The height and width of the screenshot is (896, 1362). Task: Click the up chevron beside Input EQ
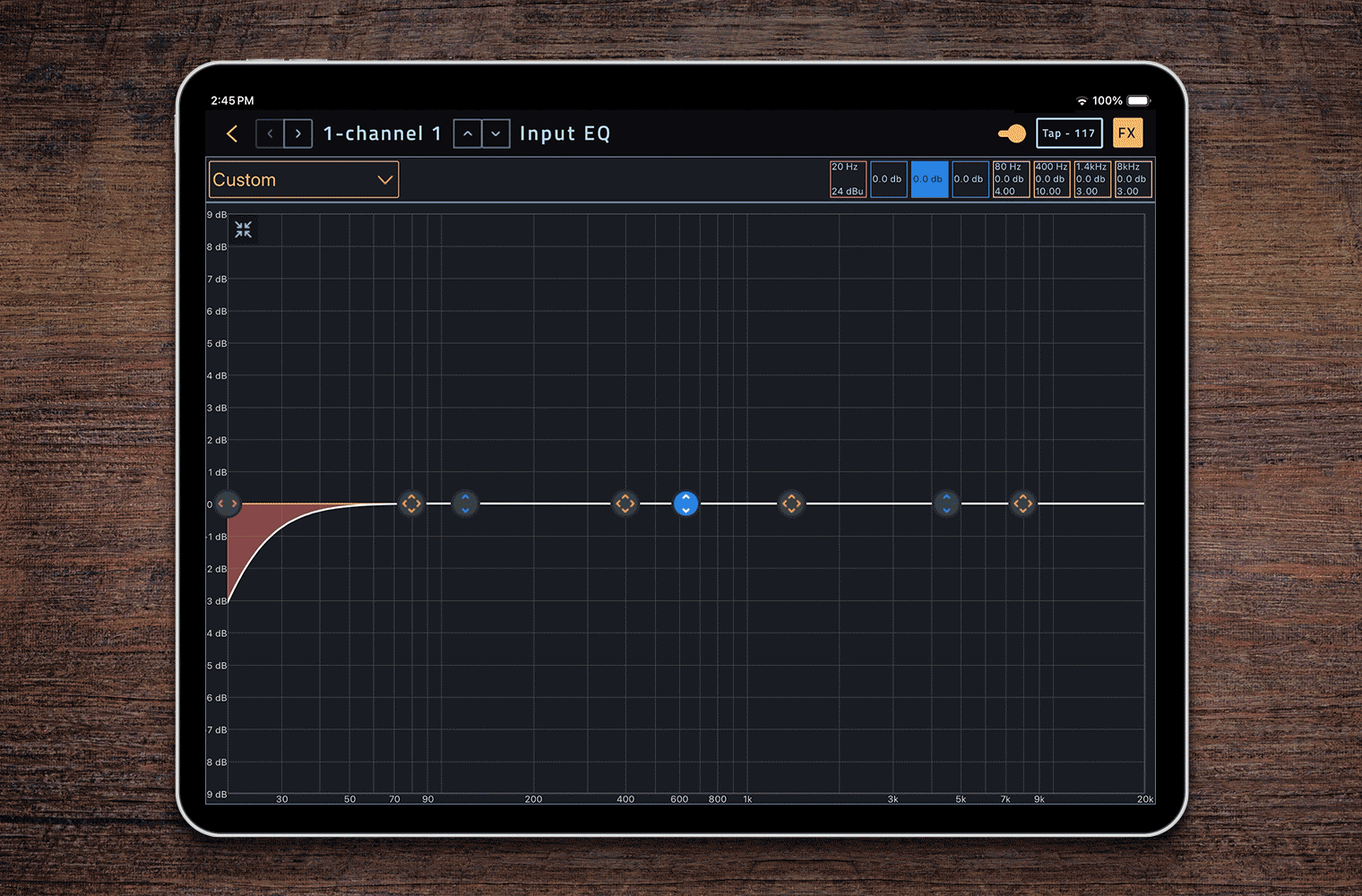point(468,134)
